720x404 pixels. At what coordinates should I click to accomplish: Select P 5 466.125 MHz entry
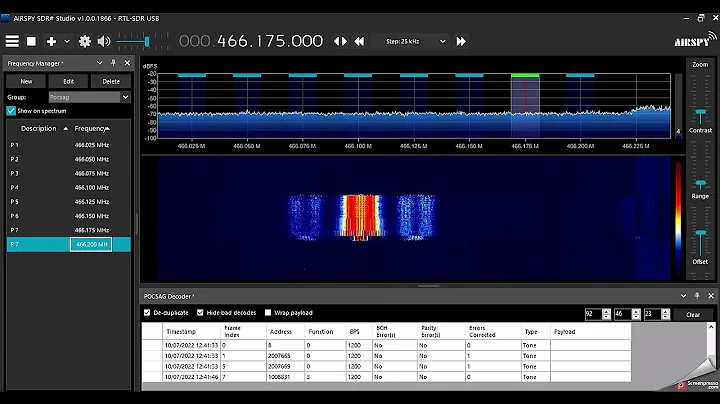pyautogui.click(x=68, y=202)
